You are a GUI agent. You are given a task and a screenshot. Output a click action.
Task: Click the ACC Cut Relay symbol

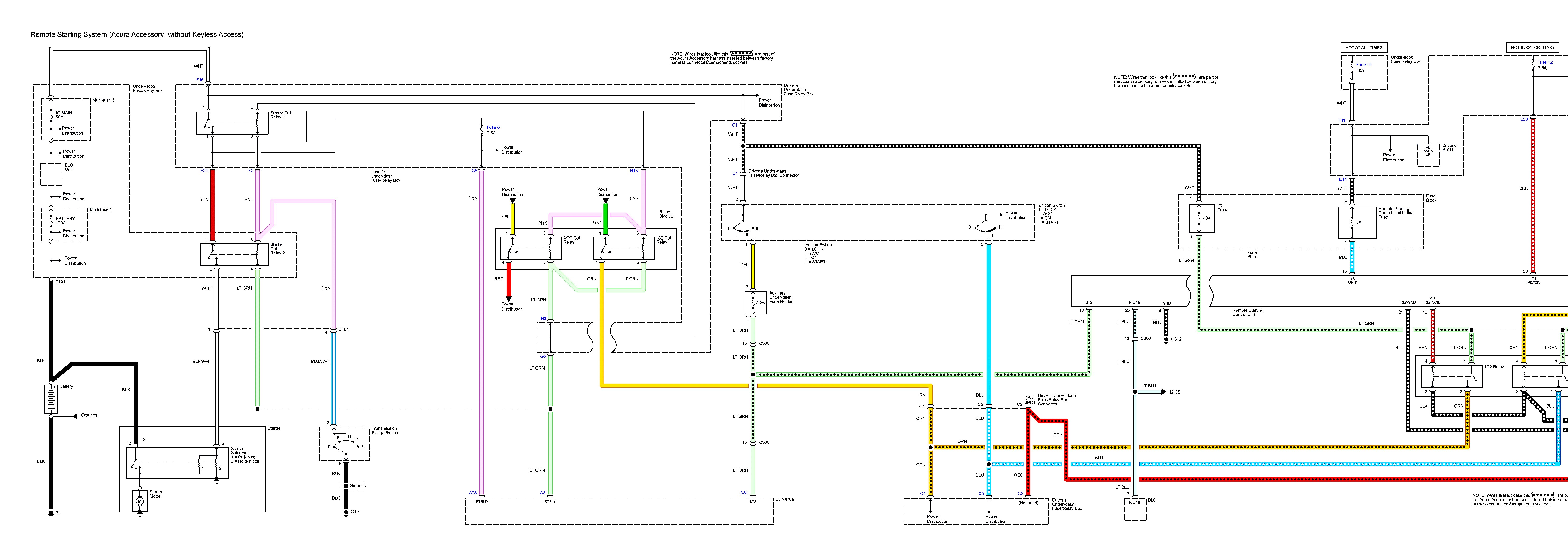point(530,248)
